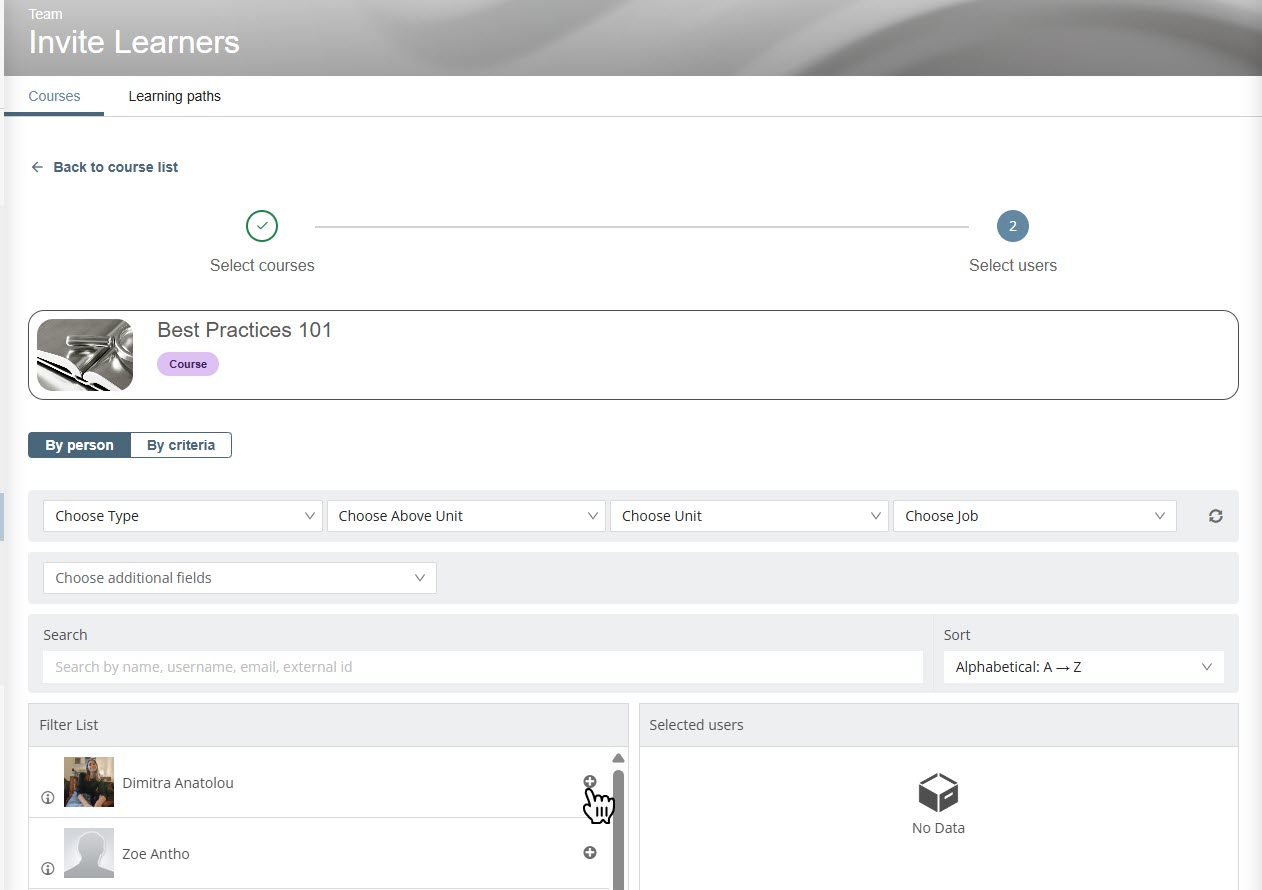
Task: Switch to the Learning paths tab
Action: point(174,97)
